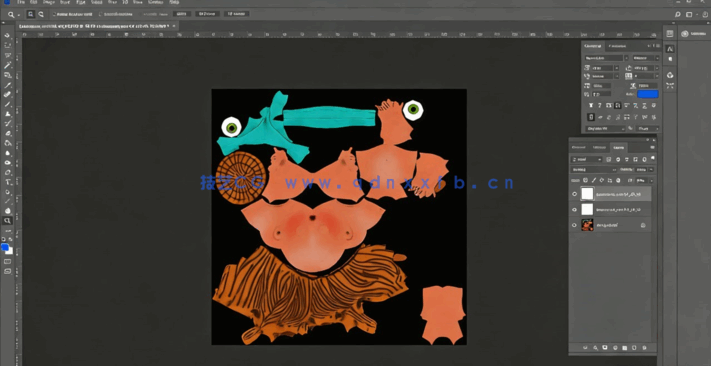711x366 pixels.
Task: Open leading dropdown arrow in Character panel
Action: pos(657,68)
